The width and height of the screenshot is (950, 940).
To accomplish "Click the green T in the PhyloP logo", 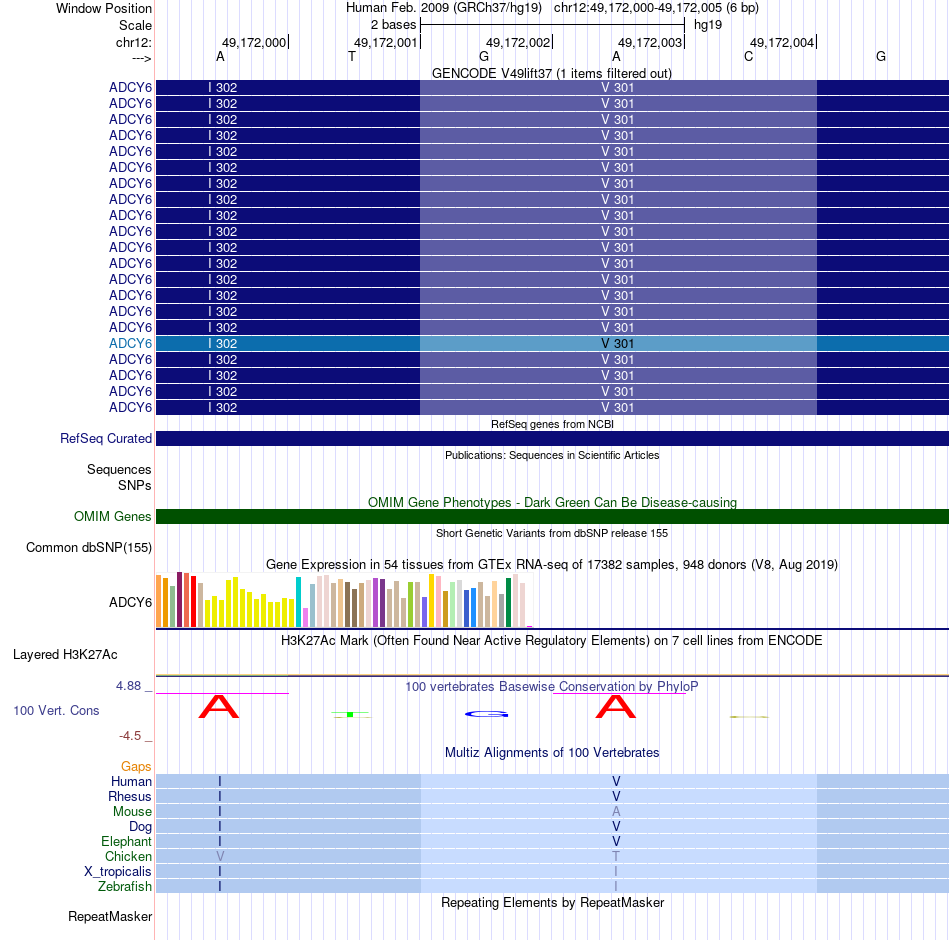I will 351,715.
